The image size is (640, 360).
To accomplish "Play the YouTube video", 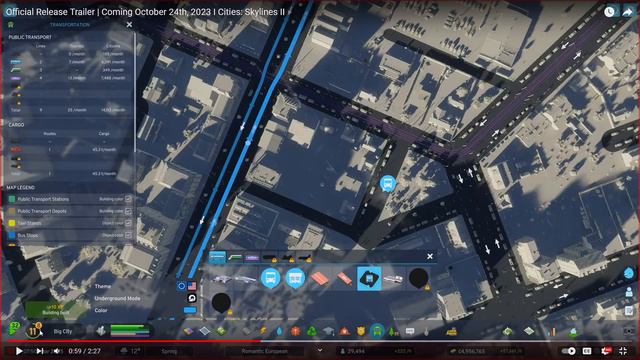I will click(x=18, y=351).
